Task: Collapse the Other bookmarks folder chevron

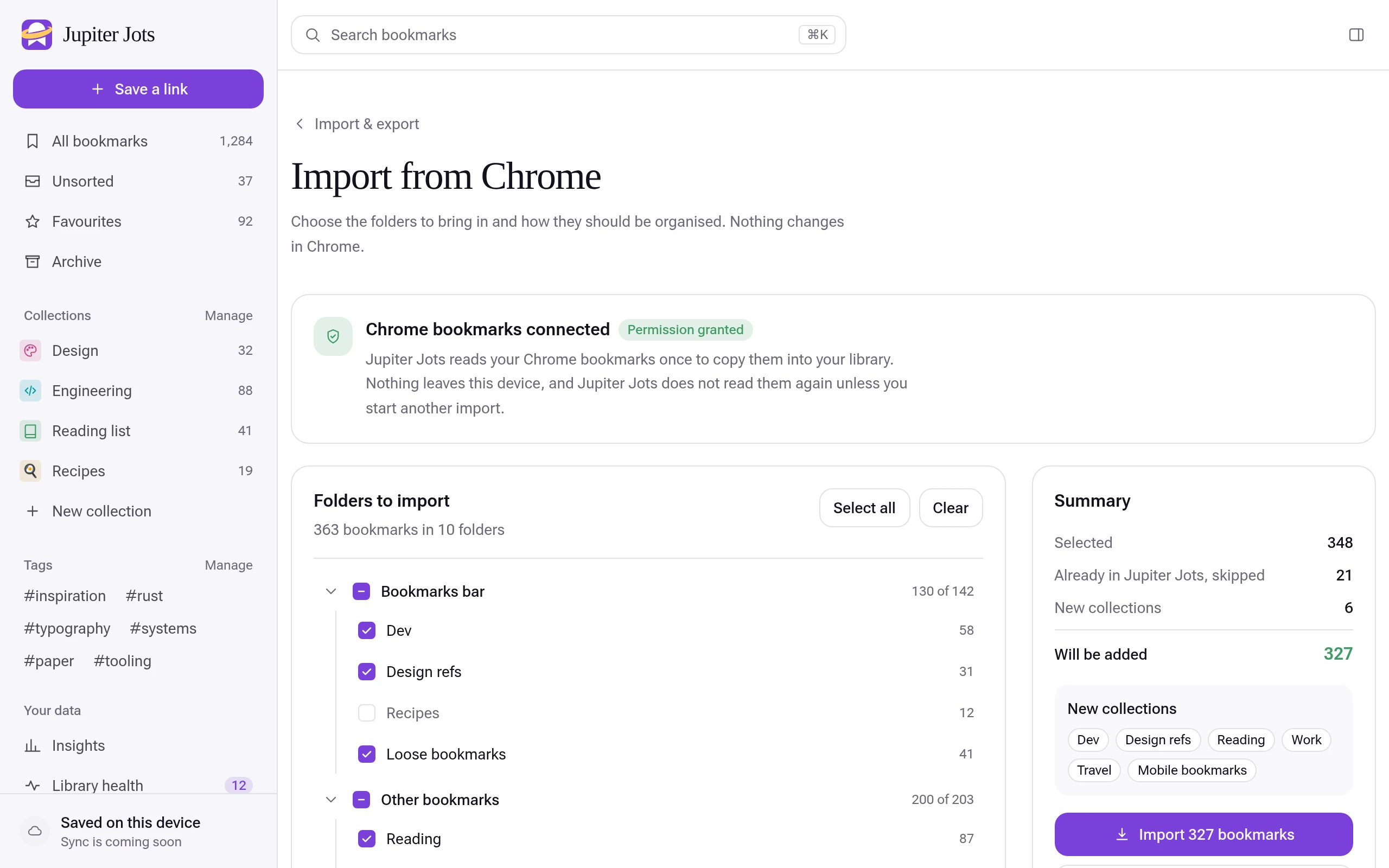Action: (x=330, y=800)
